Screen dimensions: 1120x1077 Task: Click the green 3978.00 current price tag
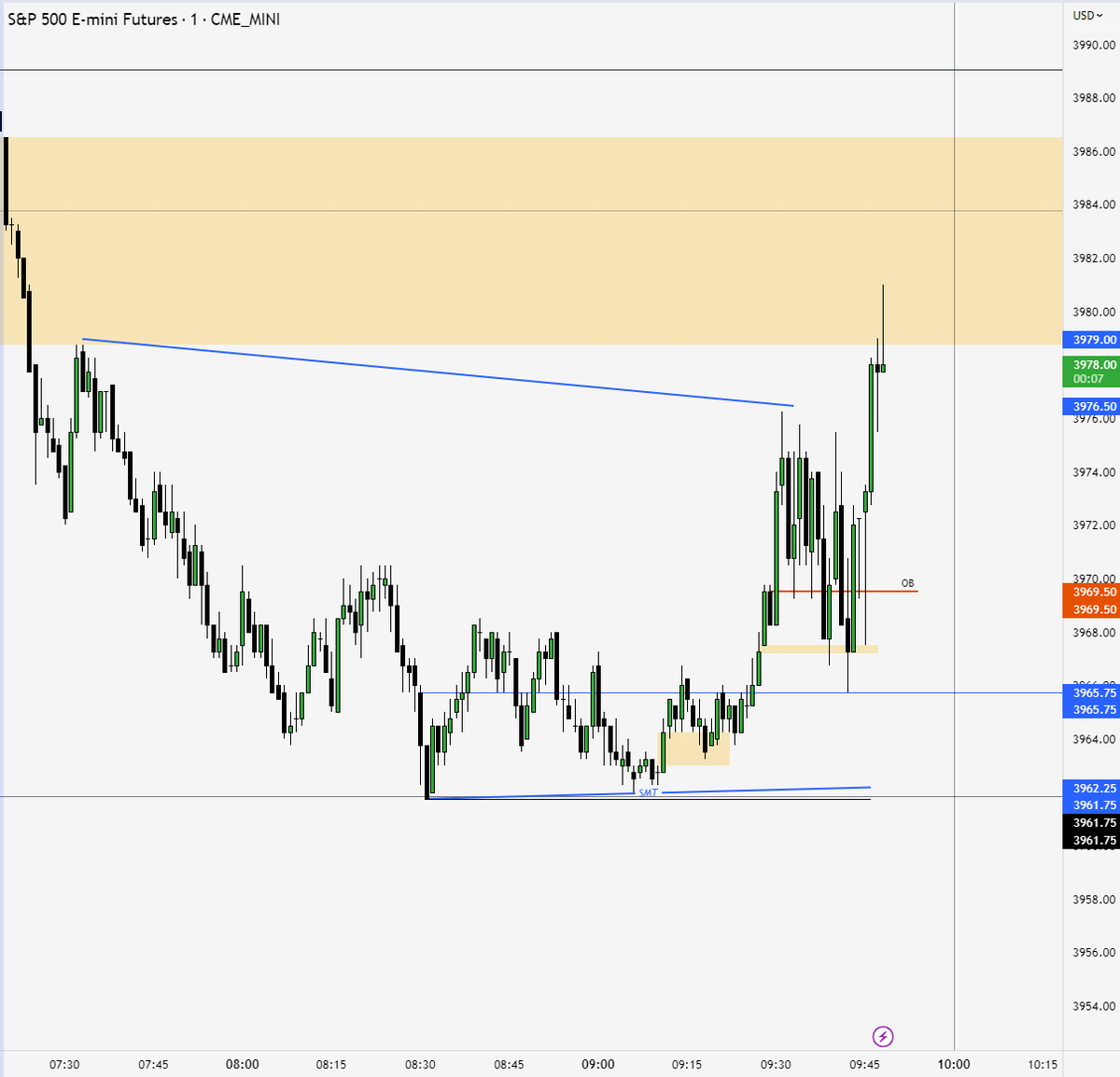point(1091,371)
